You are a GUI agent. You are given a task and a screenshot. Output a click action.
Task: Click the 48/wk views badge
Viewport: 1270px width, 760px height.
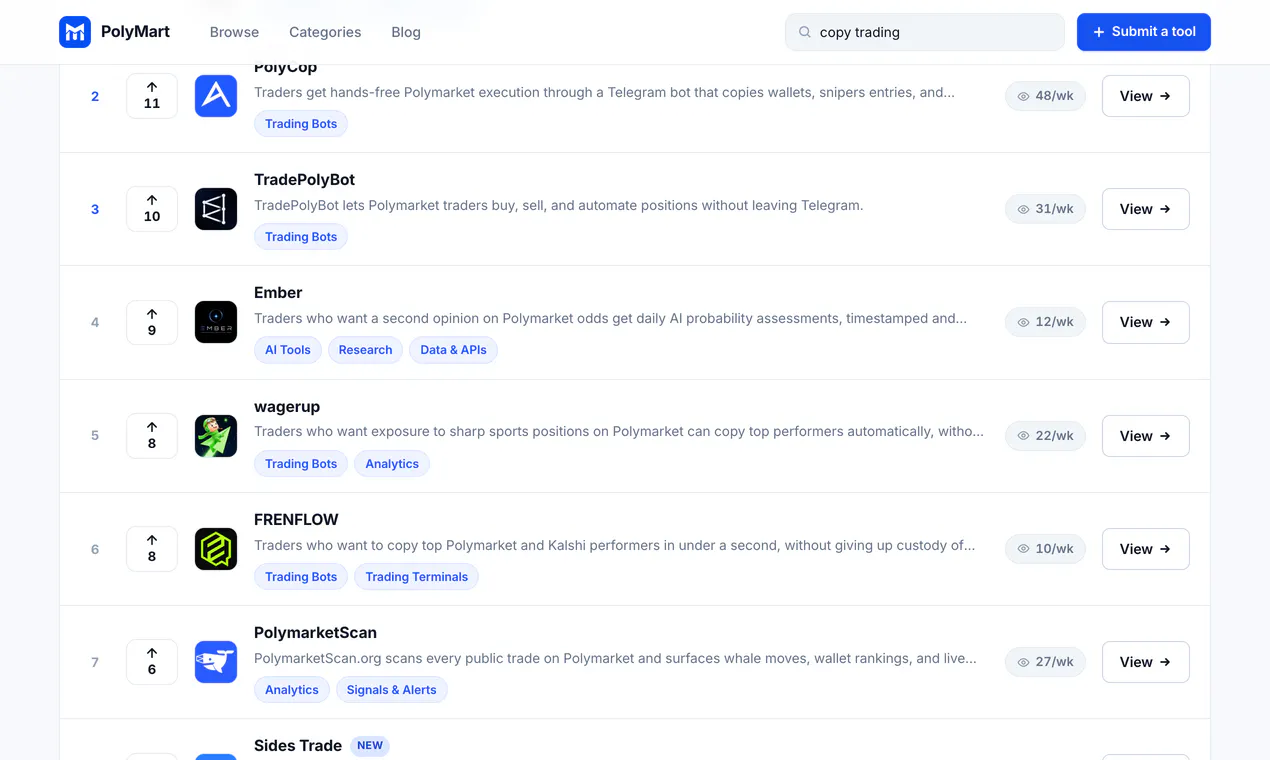[1045, 96]
